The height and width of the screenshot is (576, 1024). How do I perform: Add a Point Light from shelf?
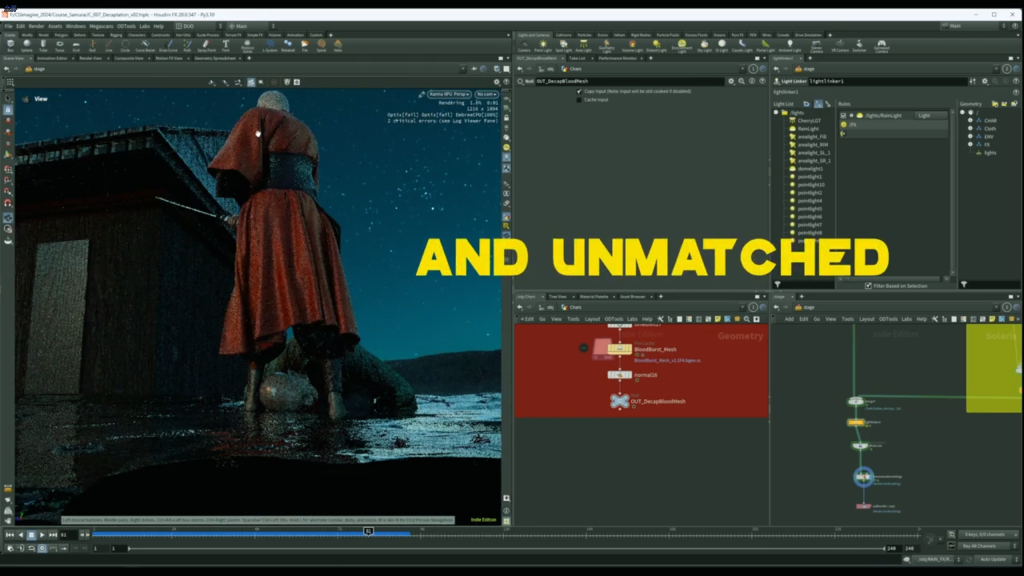[x=543, y=46]
